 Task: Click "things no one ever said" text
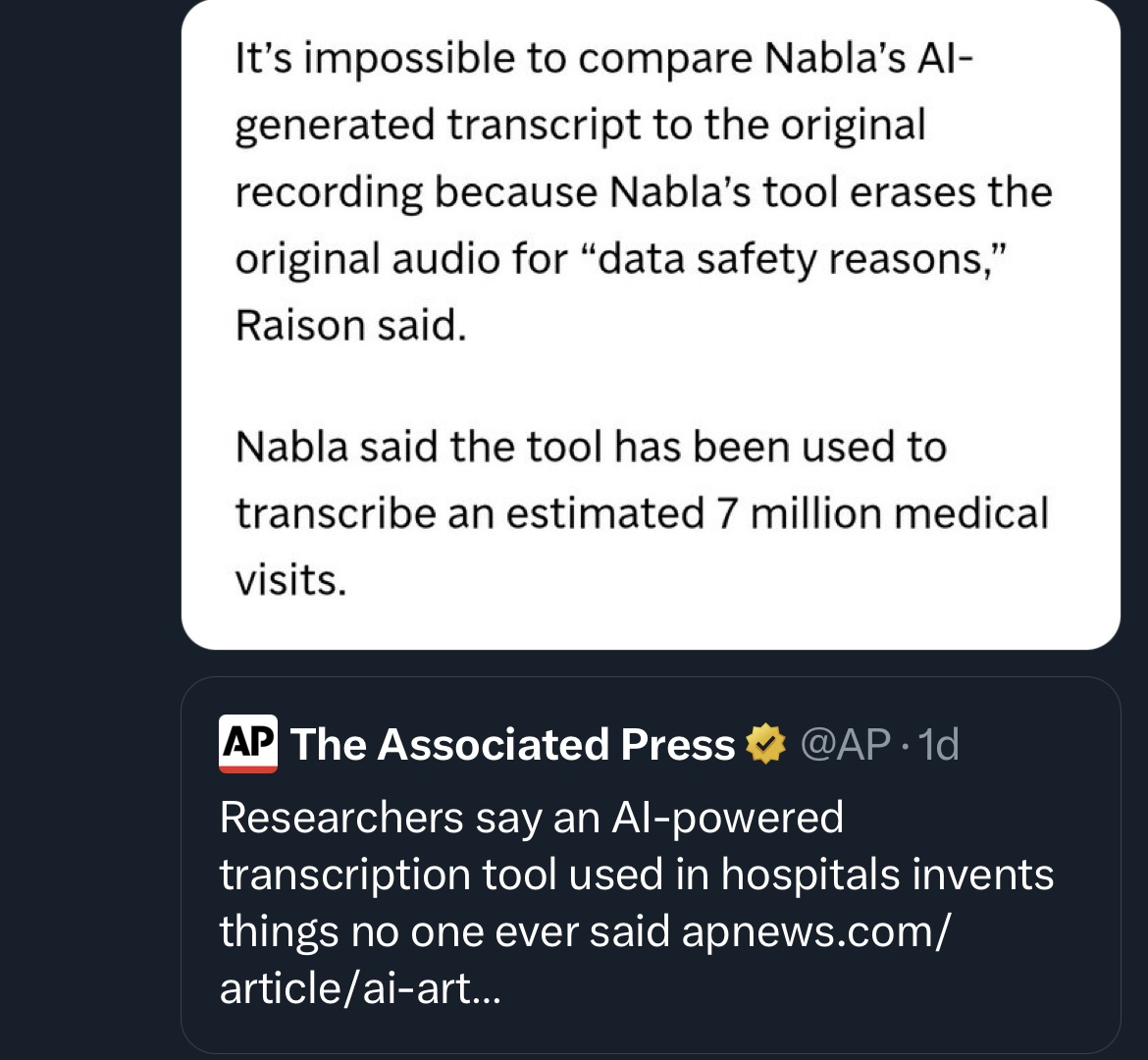coord(444,931)
